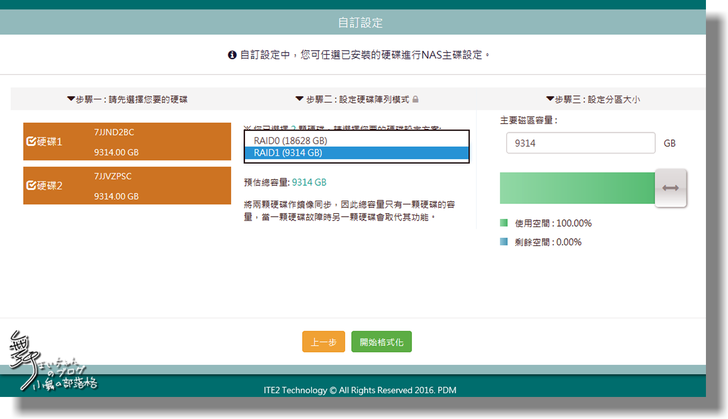Click the GB unit label
The height and width of the screenshot is (419, 728).
pyautogui.click(x=670, y=143)
